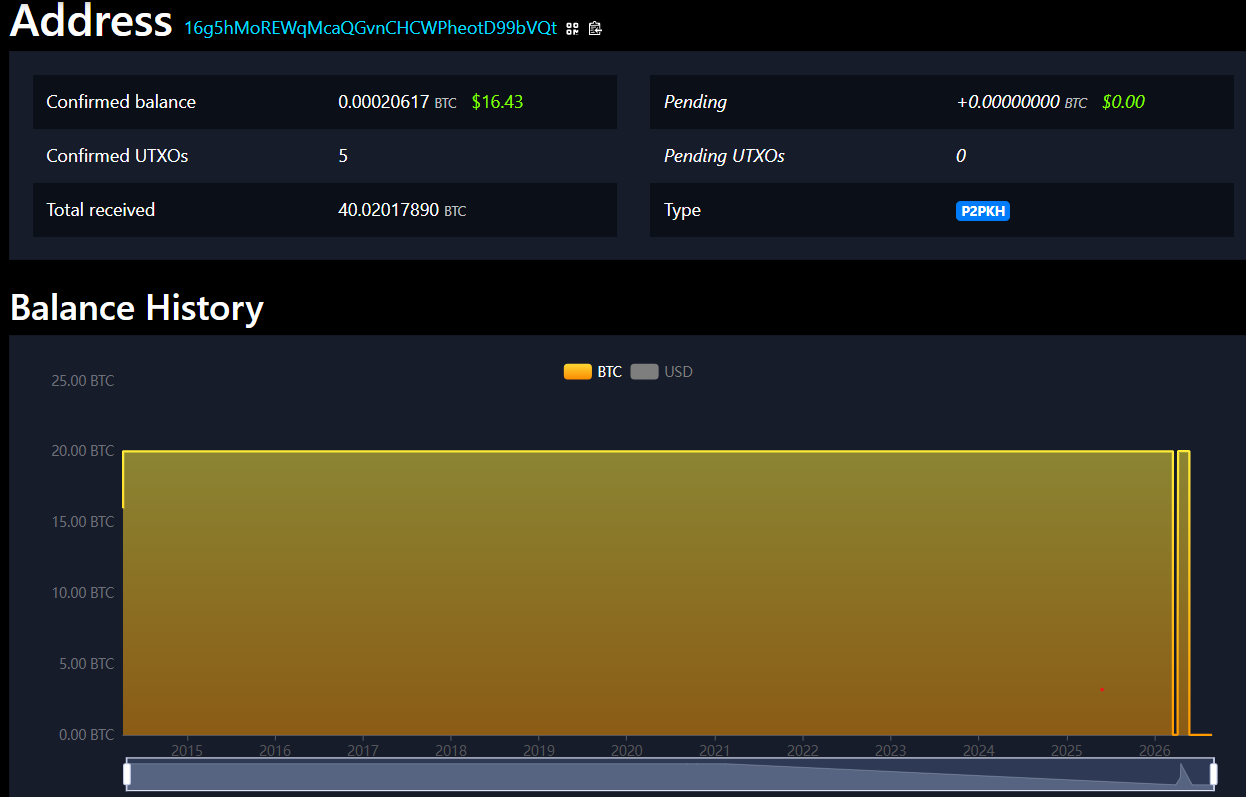This screenshot has width=1246, height=797.
Task: Click the chart range navigator bar
Action: [670, 774]
